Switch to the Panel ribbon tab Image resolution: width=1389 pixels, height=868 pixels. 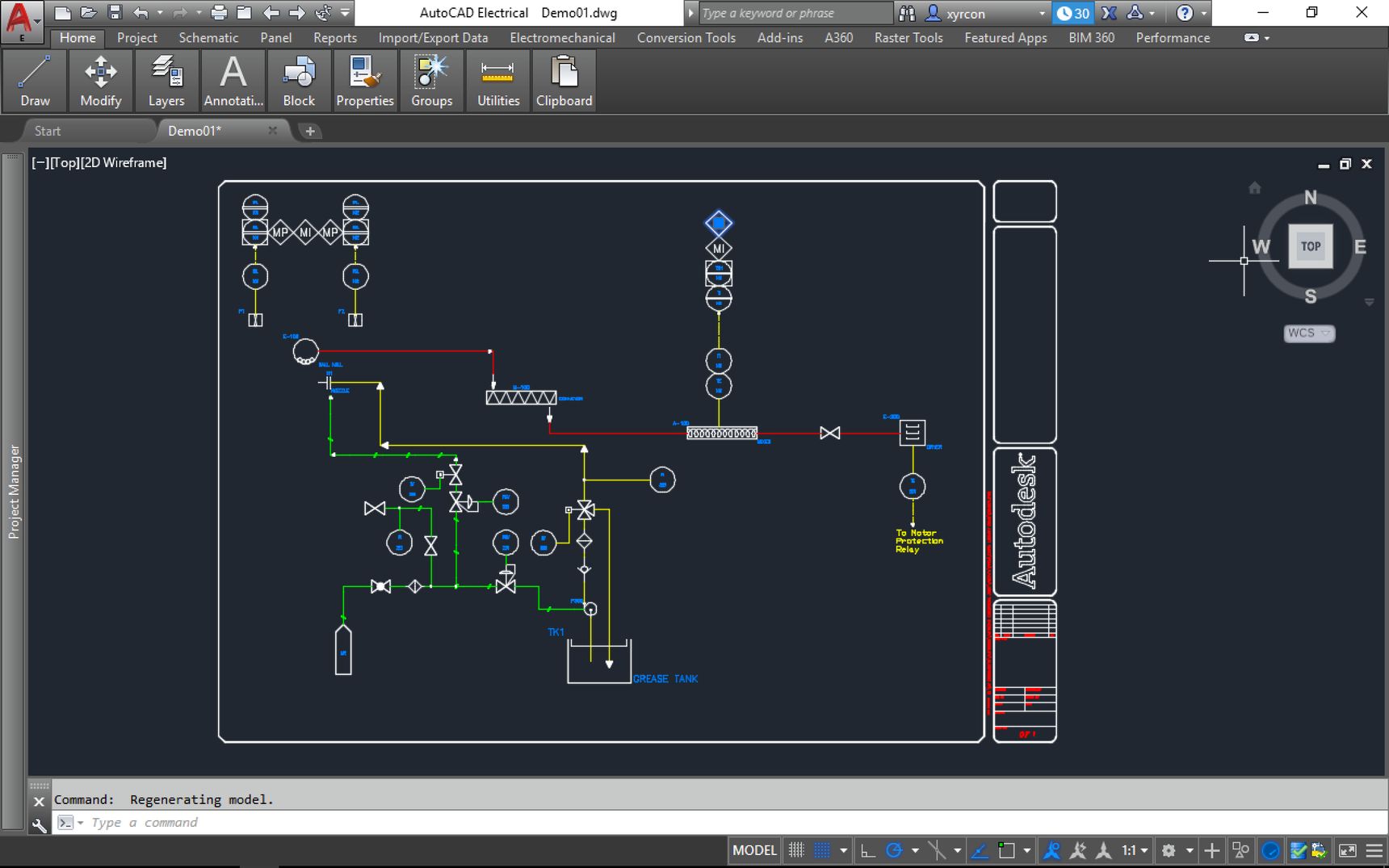pos(276,37)
